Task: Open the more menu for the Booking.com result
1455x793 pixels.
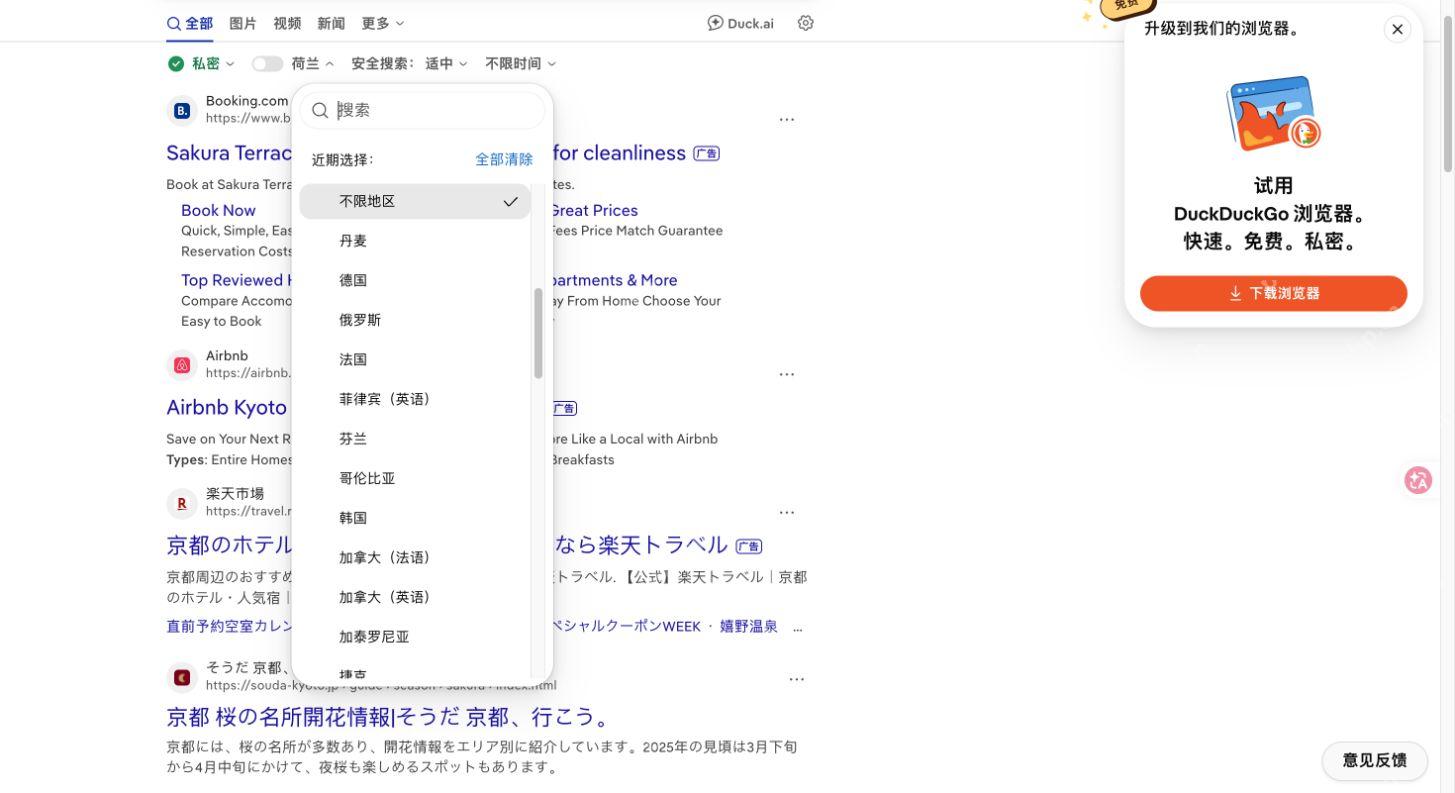Action: coord(787,119)
